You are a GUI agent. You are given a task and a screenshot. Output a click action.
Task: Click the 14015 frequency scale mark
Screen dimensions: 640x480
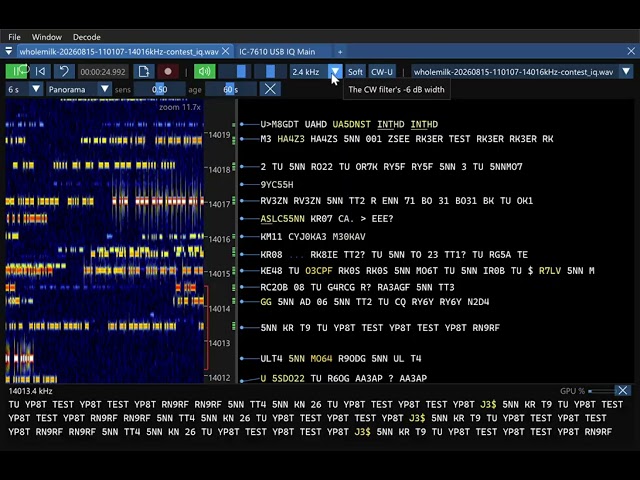[x=220, y=273]
